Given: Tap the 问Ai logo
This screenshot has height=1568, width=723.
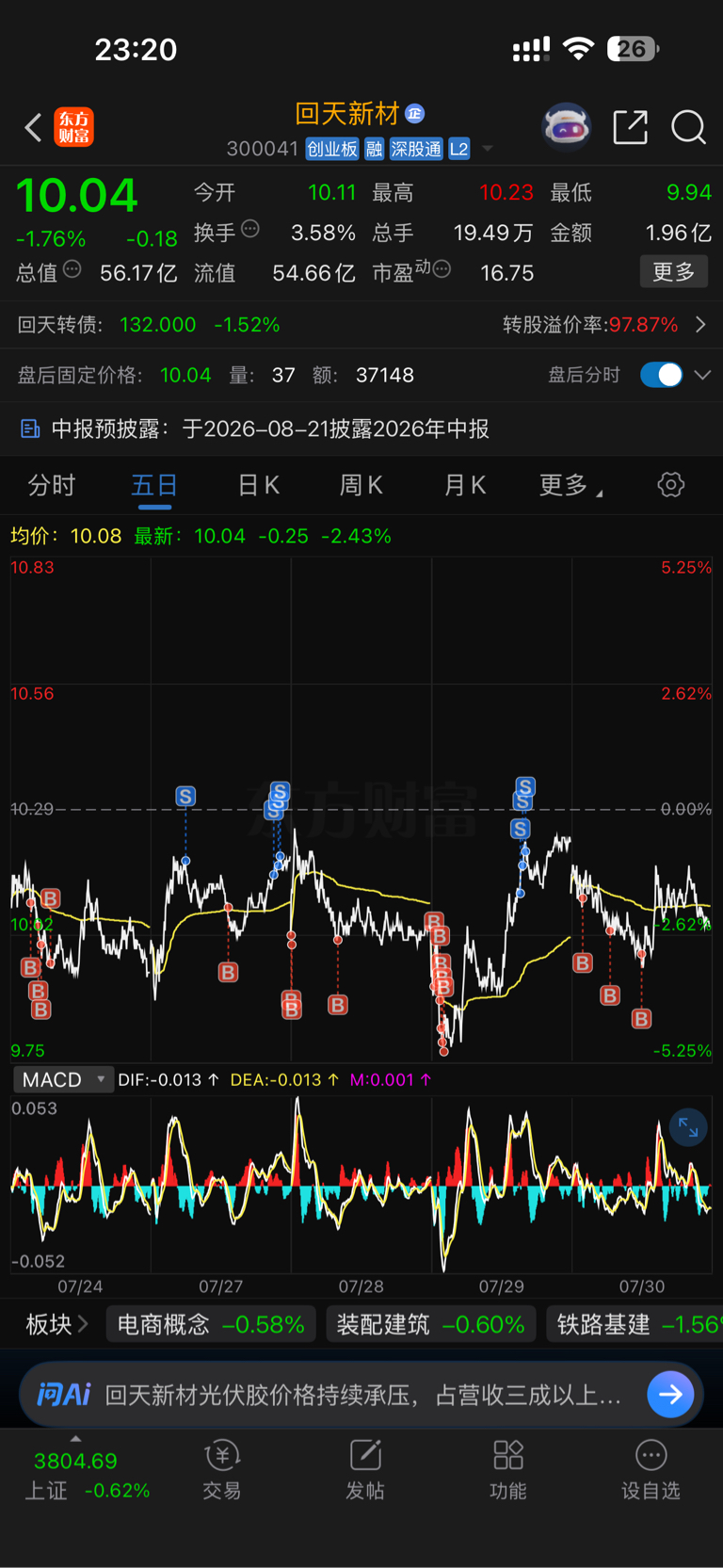Looking at the screenshot, I should coord(63,1394).
